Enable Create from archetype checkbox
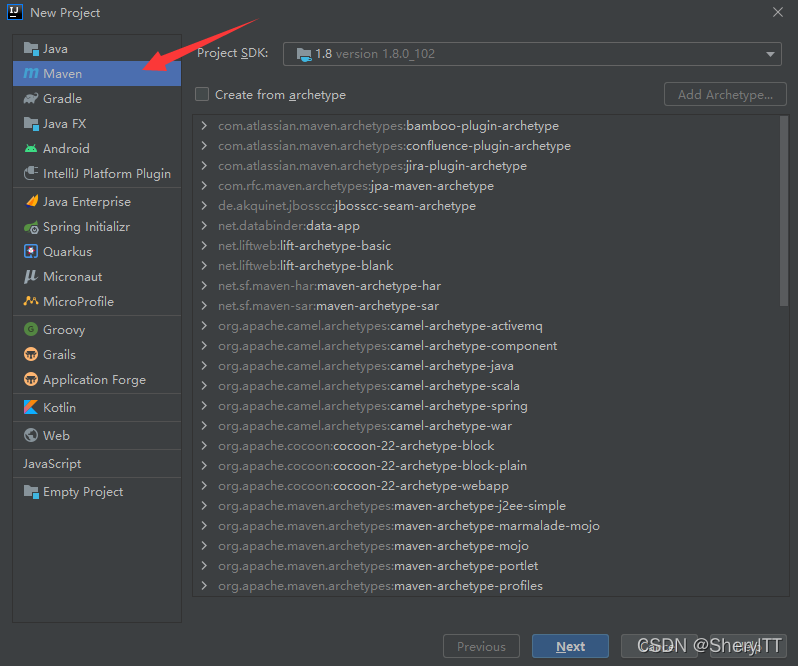Image resolution: width=798 pixels, height=666 pixels. coord(202,94)
